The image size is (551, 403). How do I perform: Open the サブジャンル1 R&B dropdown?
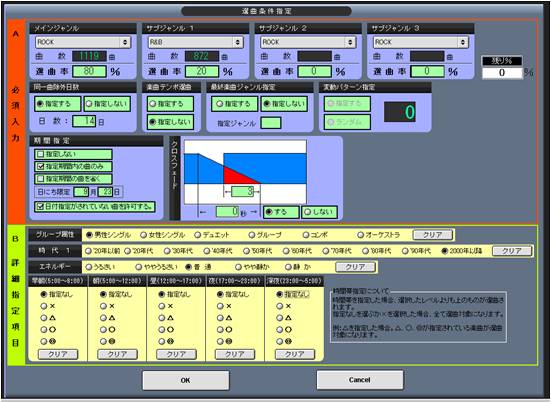coord(195,42)
